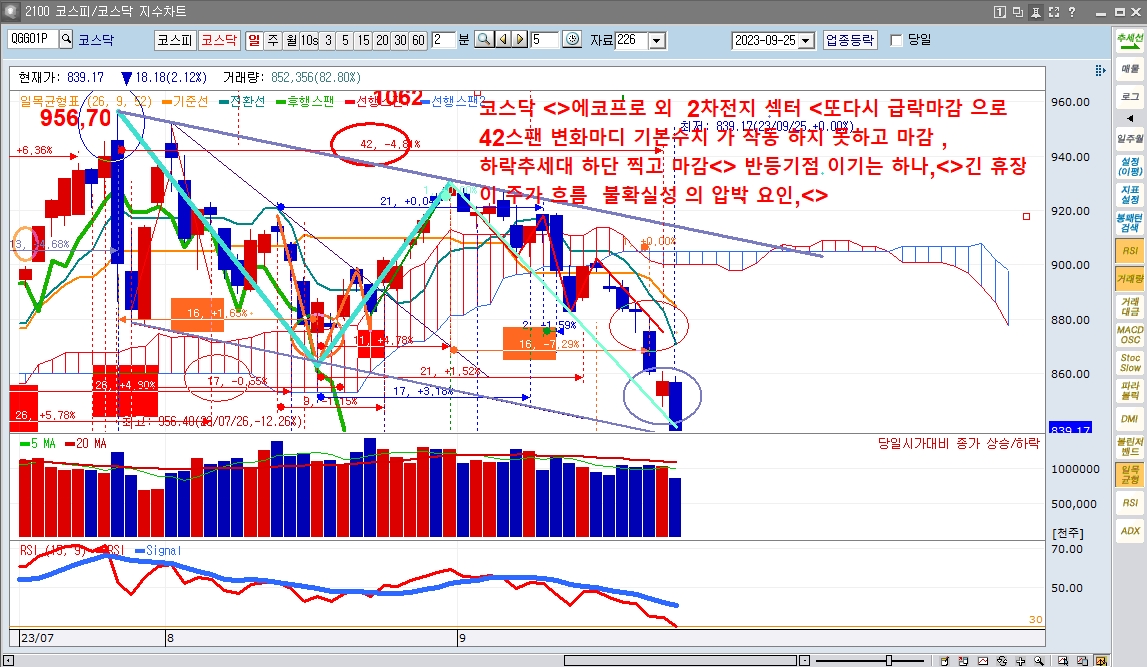Focus the QGG01P code input field

point(33,39)
